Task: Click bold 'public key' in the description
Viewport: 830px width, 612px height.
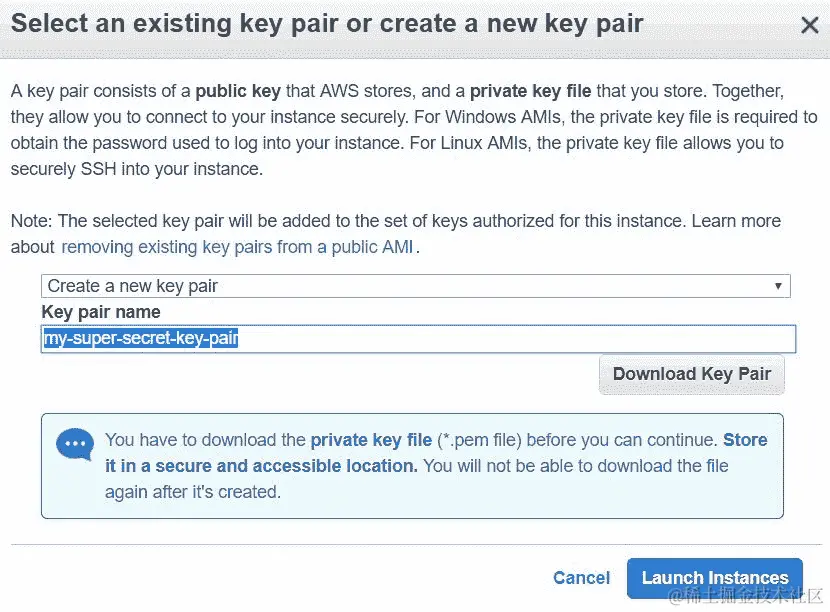Action: [239, 91]
